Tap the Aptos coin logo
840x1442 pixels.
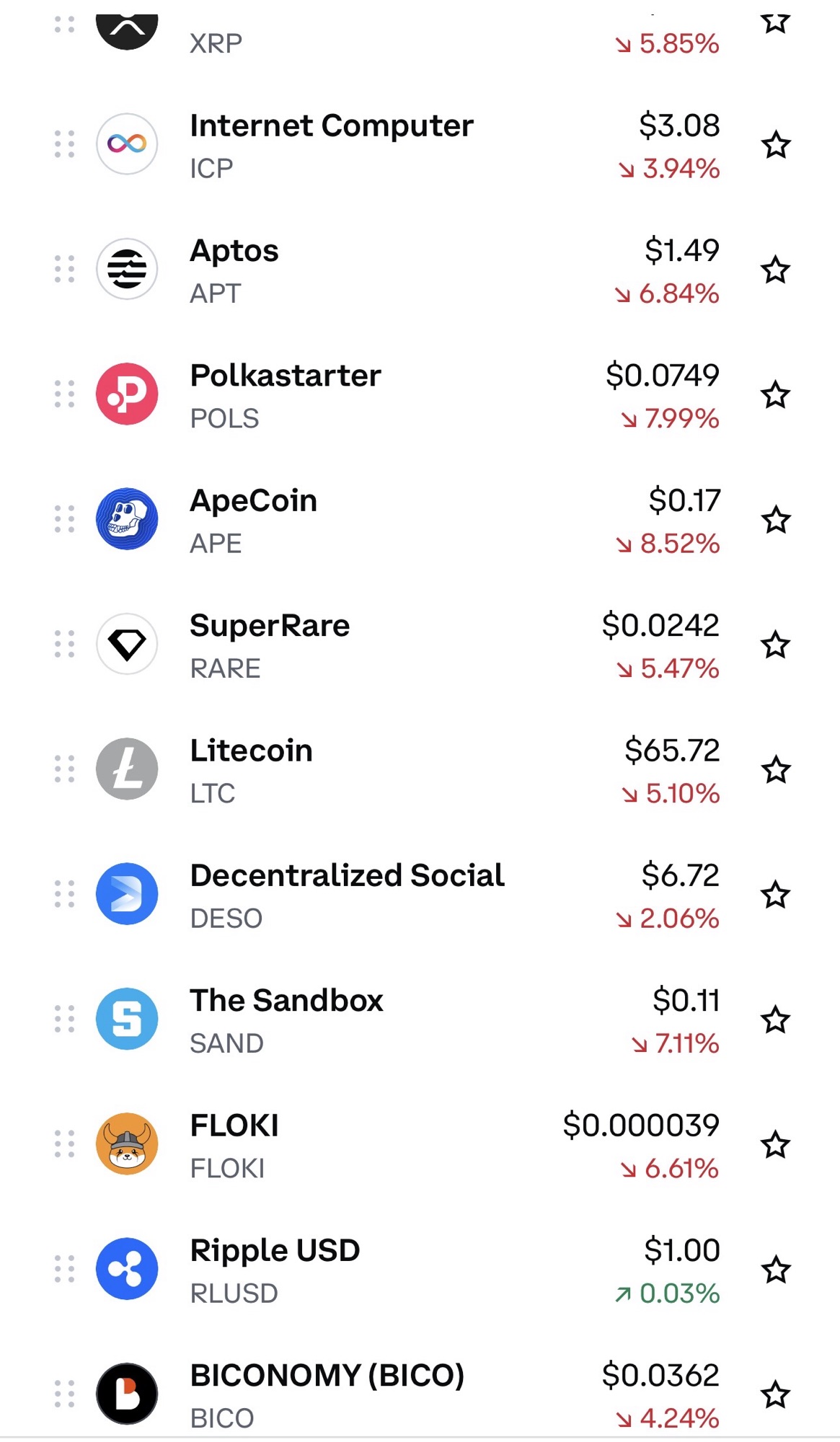[x=127, y=269]
